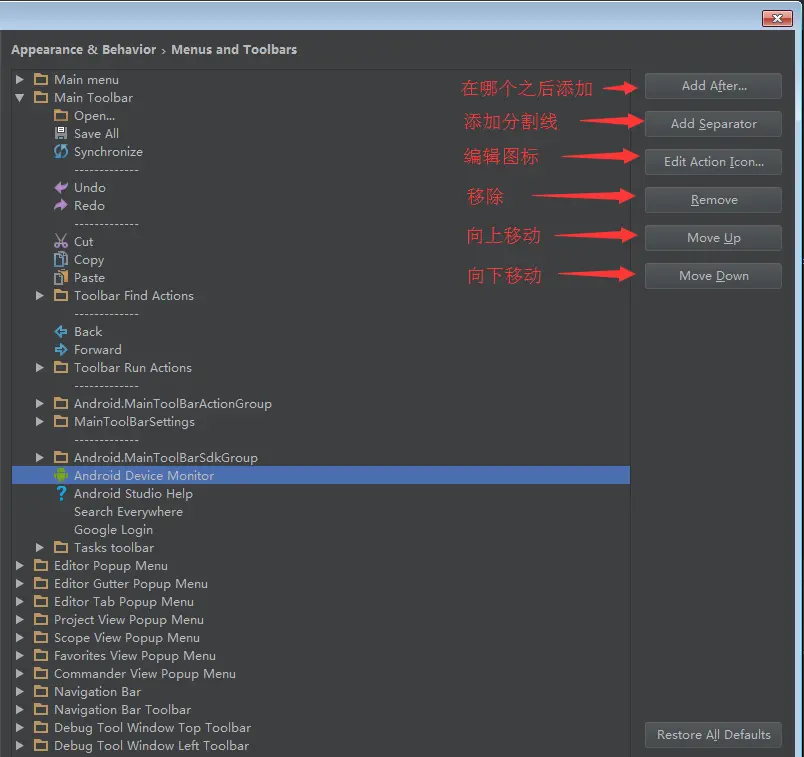804x757 pixels.
Task: Click the Android.MainToolBarActionGroup folder icon
Action: [x=61, y=403]
